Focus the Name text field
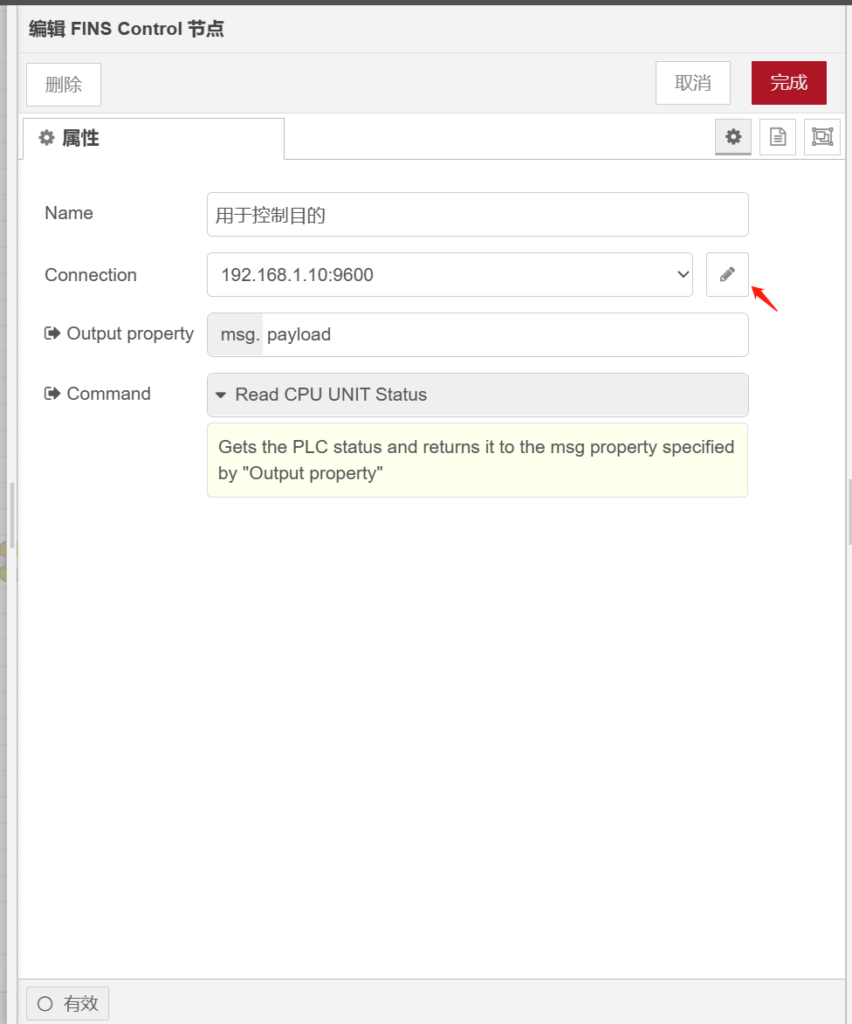Screen dimensions: 852x1024 coord(477,214)
